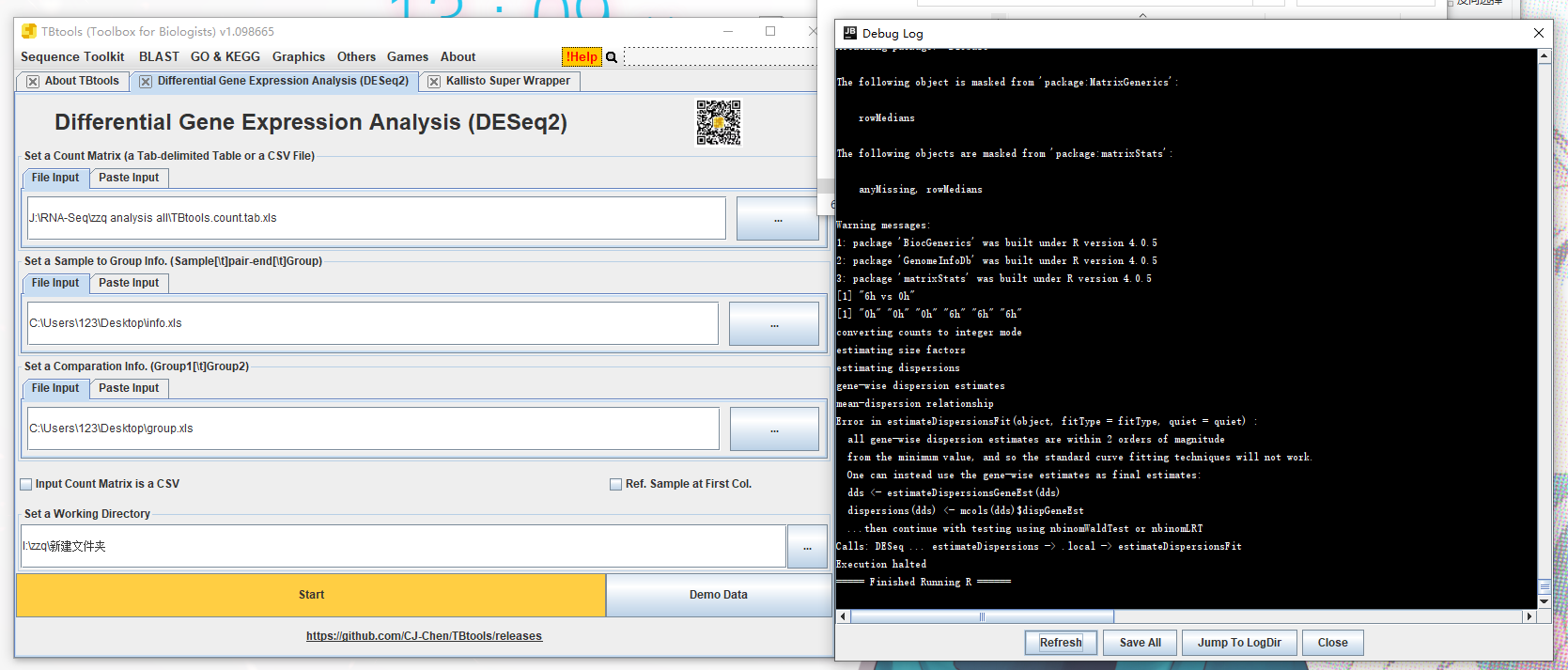Open the Graphics menu
The height and width of the screenshot is (670, 1568).
click(x=299, y=57)
